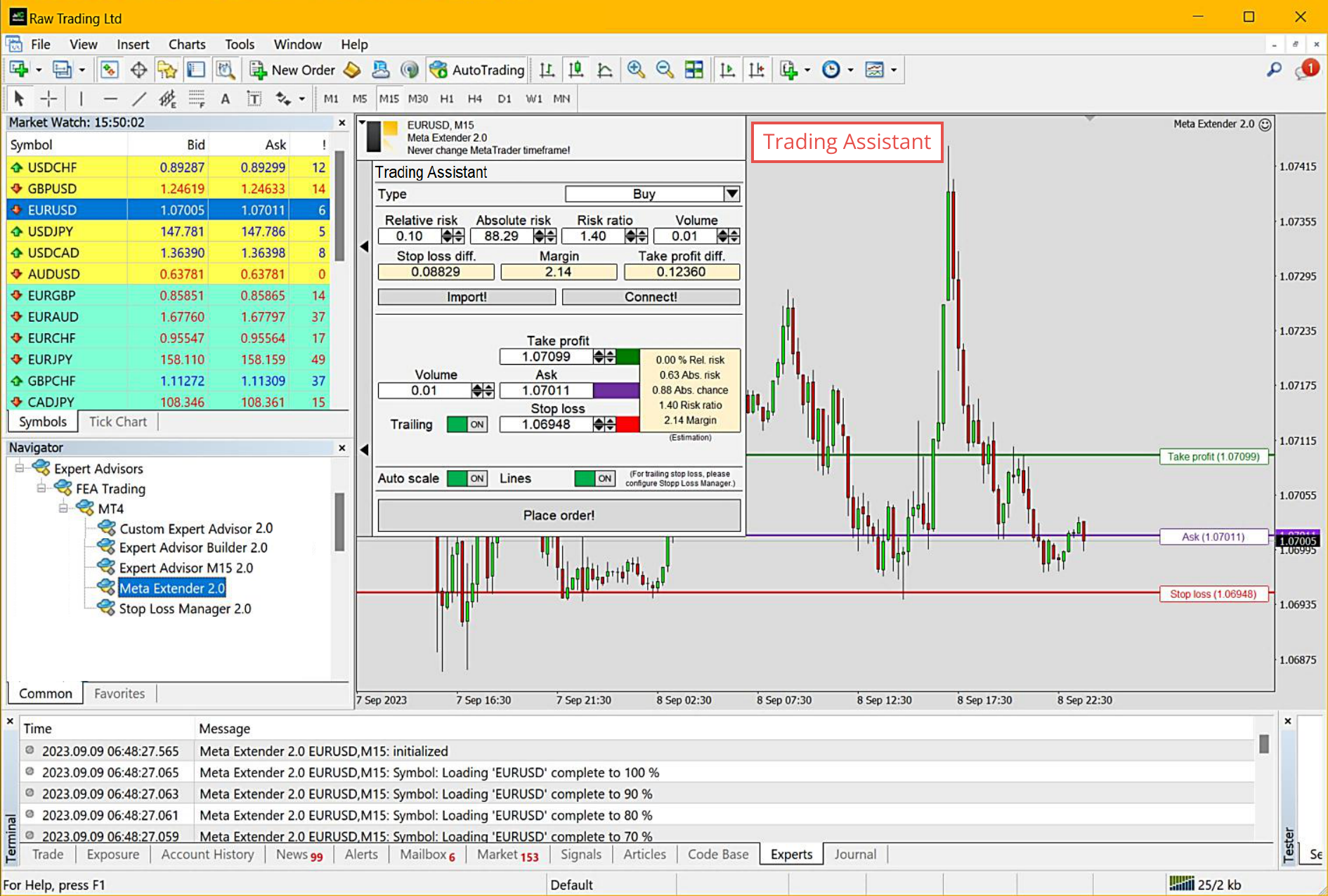1328x896 pixels.
Task: Select the H4 timeframe button
Action: click(475, 98)
